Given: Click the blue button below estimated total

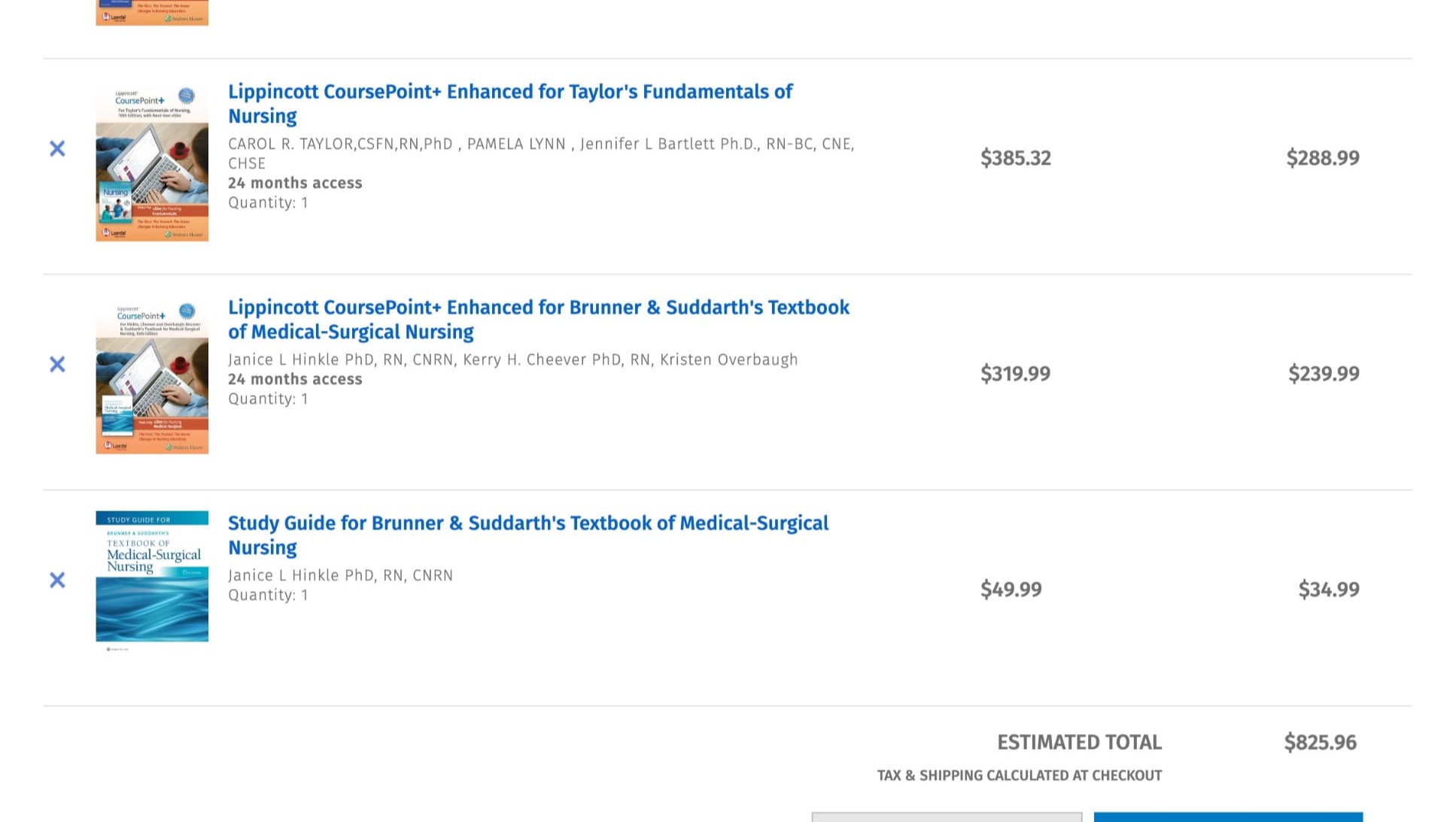Looking at the screenshot, I should tap(1228, 817).
